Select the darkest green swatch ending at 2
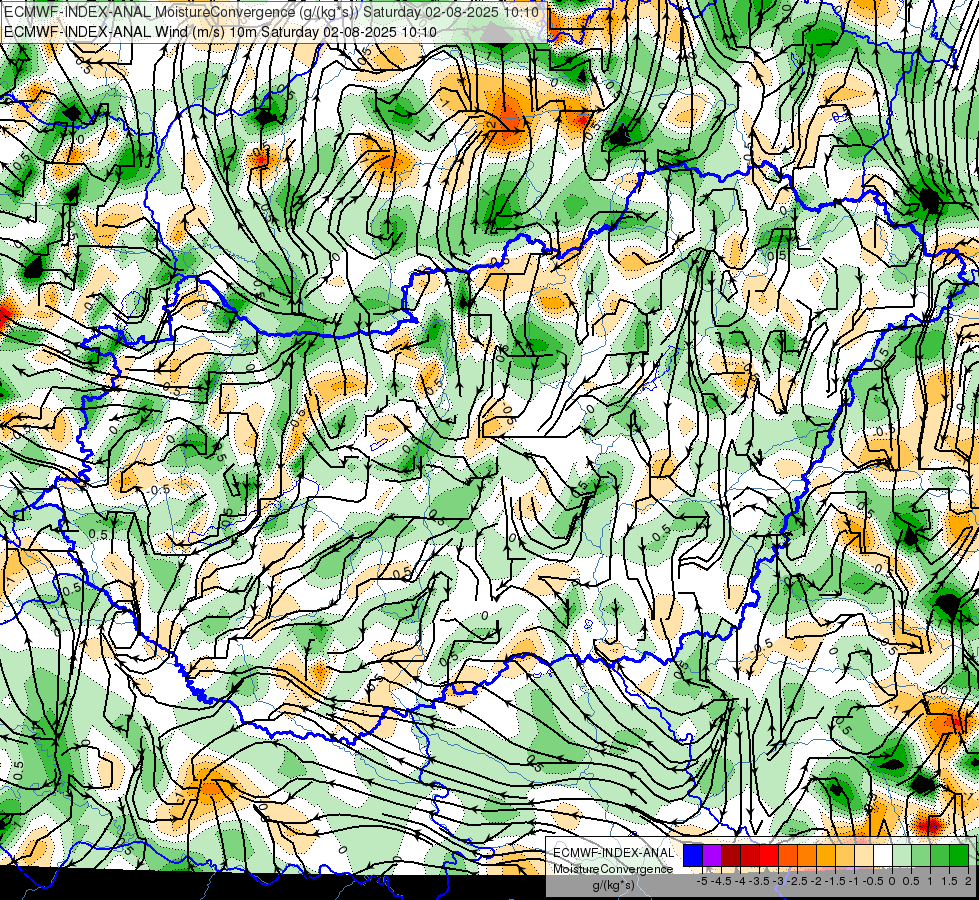 tap(959, 855)
